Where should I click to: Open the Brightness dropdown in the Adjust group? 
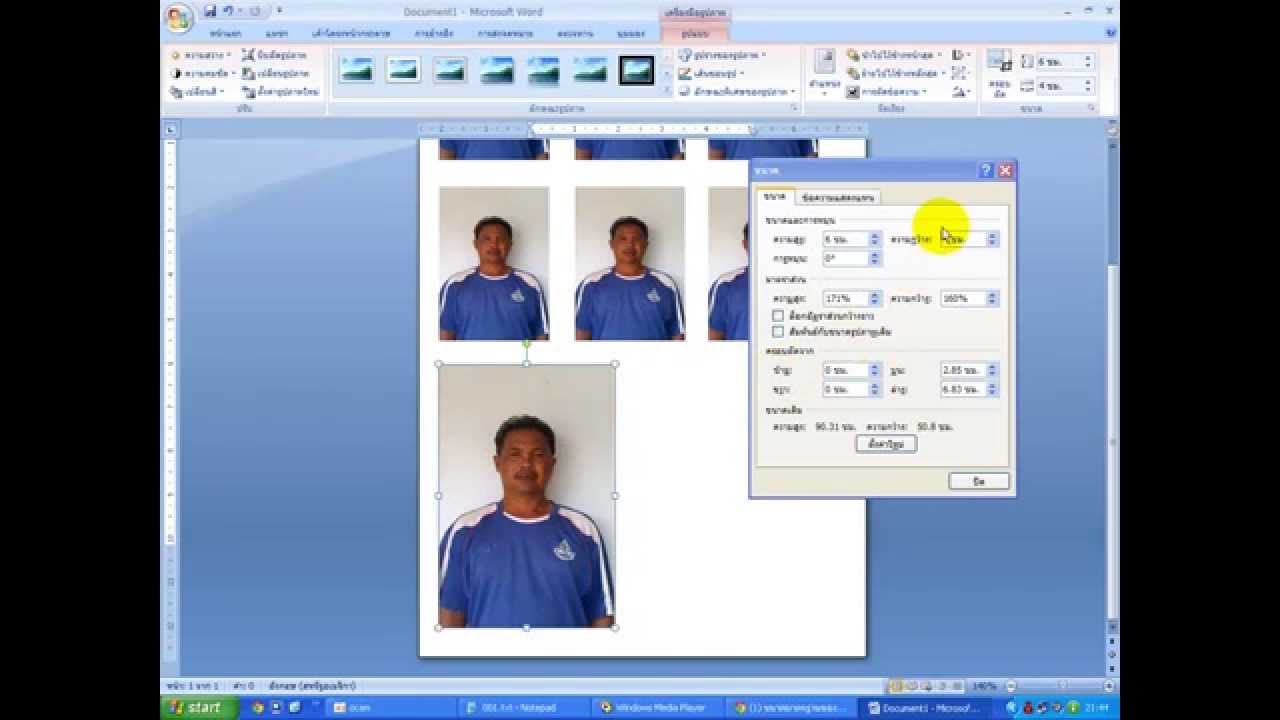click(200, 55)
